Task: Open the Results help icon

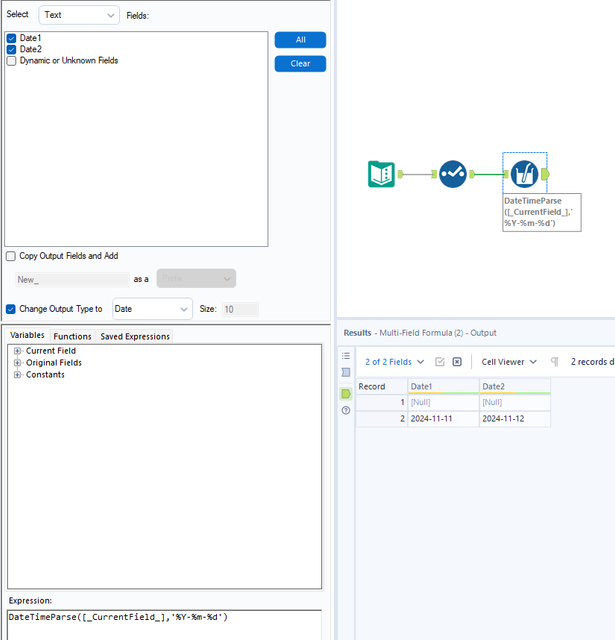Action: pos(346,410)
